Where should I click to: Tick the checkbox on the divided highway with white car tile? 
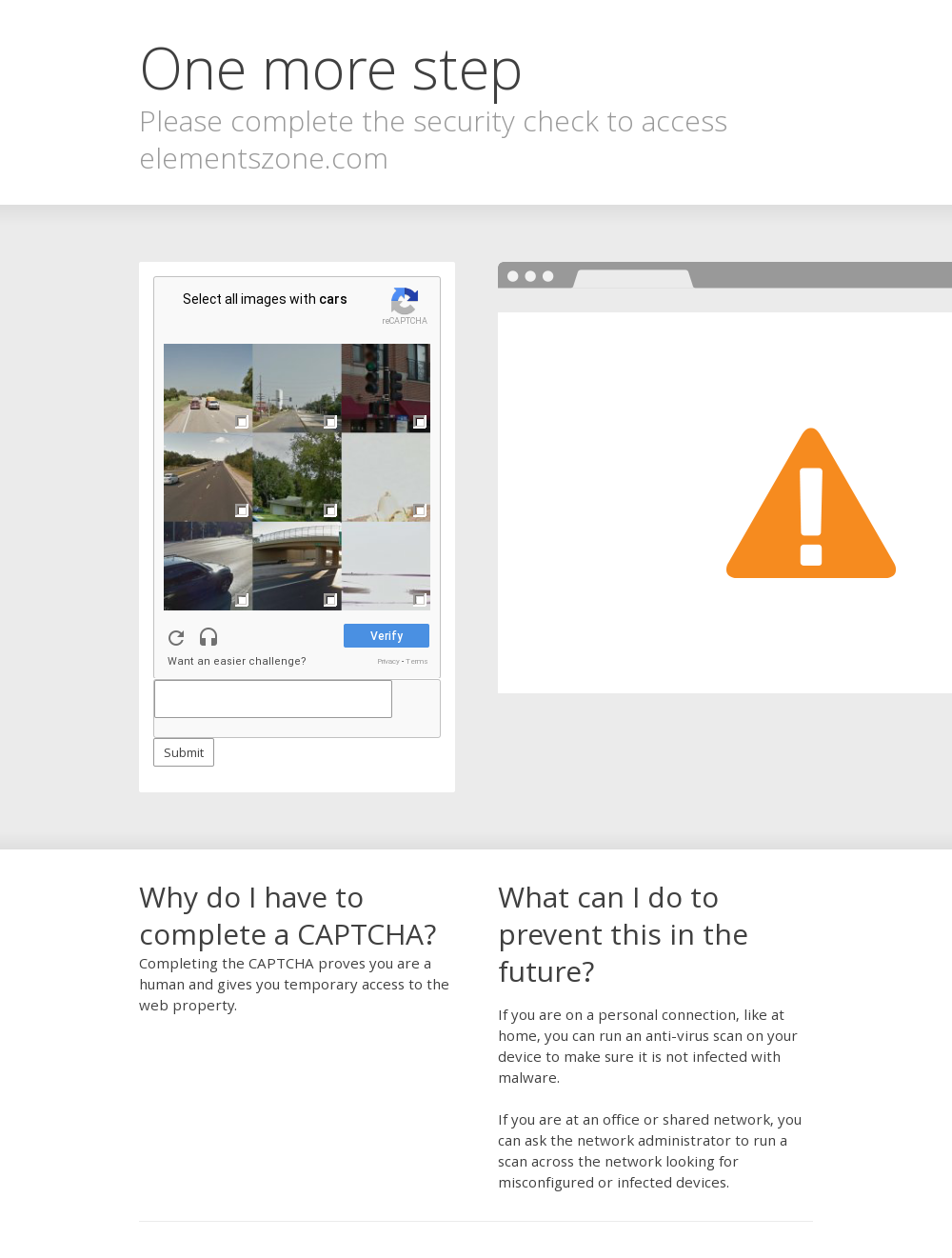(242, 510)
